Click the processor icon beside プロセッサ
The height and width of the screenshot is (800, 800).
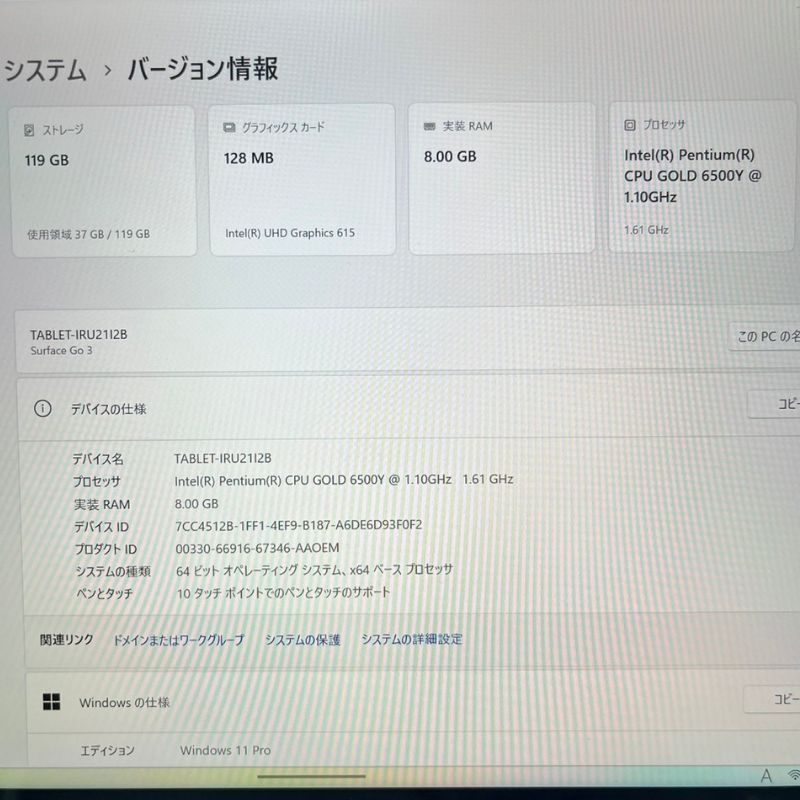click(x=630, y=125)
